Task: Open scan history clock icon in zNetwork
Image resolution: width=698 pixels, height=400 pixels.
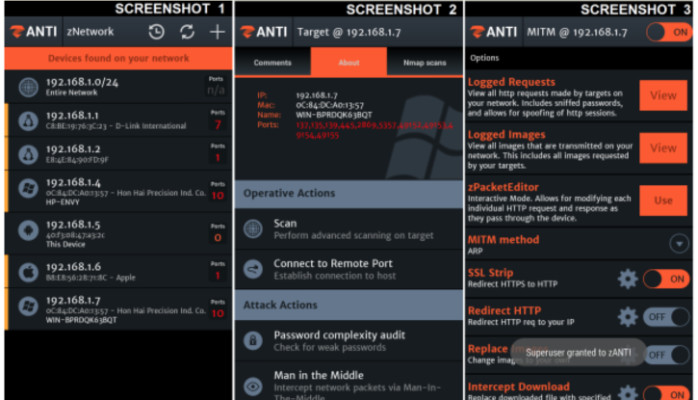Action: tap(157, 32)
